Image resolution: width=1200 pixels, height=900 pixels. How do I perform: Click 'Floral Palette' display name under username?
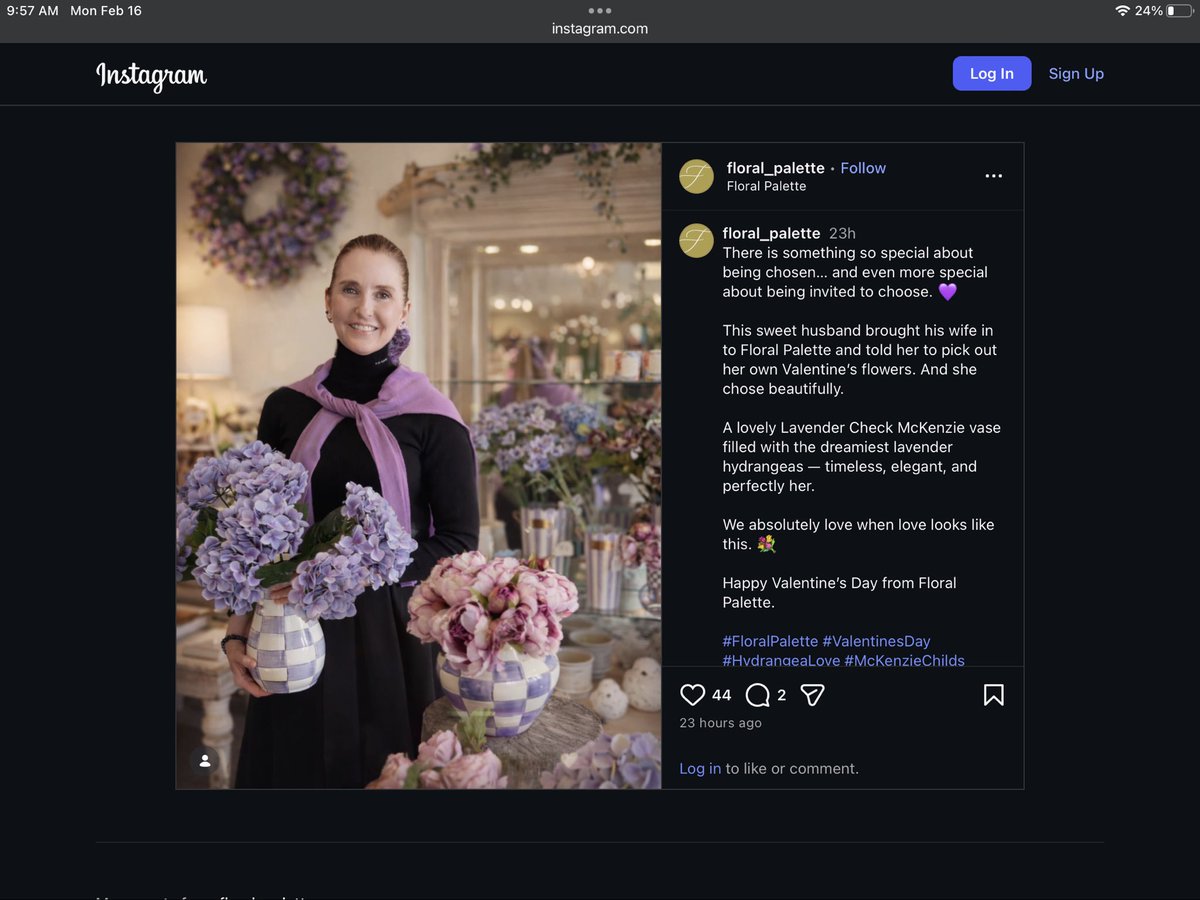(766, 186)
